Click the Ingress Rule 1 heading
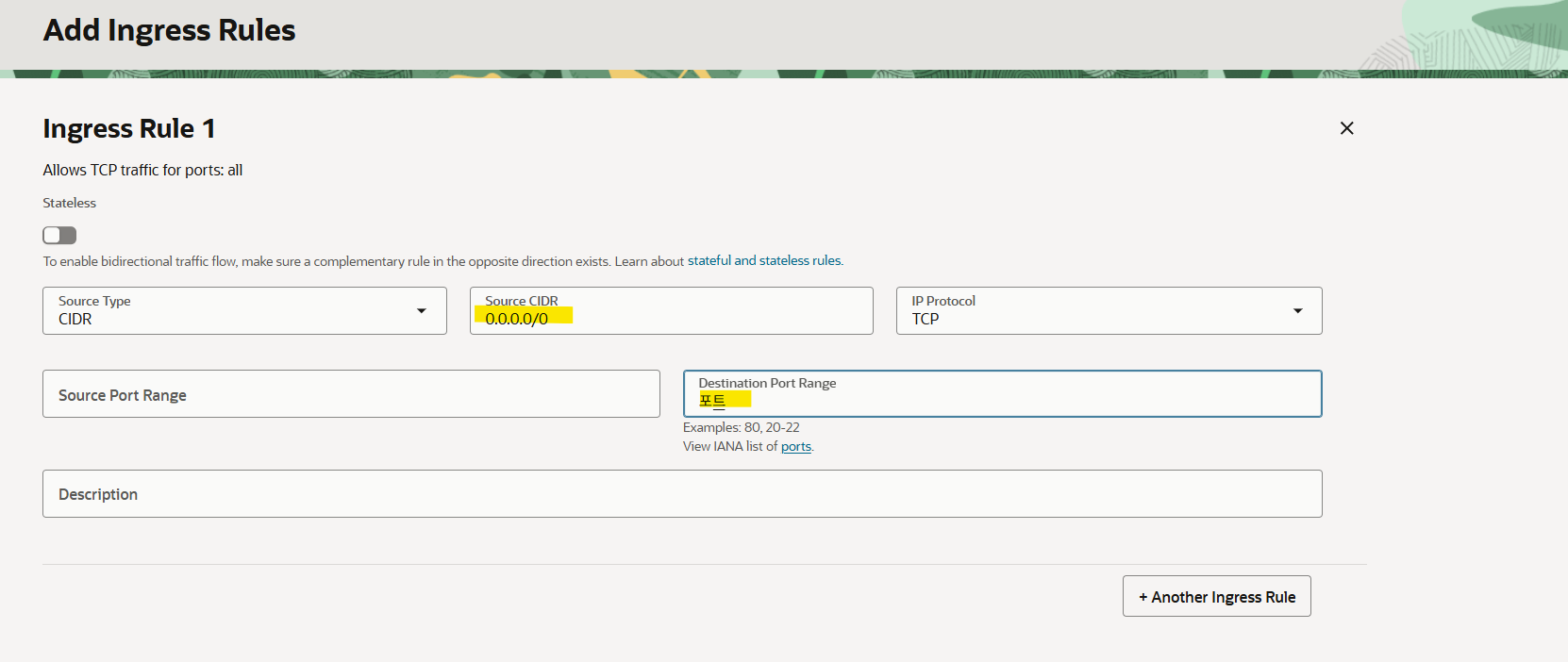Image resolution: width=1568 pixels, height=662 pixels. click(x=129, y=128)
